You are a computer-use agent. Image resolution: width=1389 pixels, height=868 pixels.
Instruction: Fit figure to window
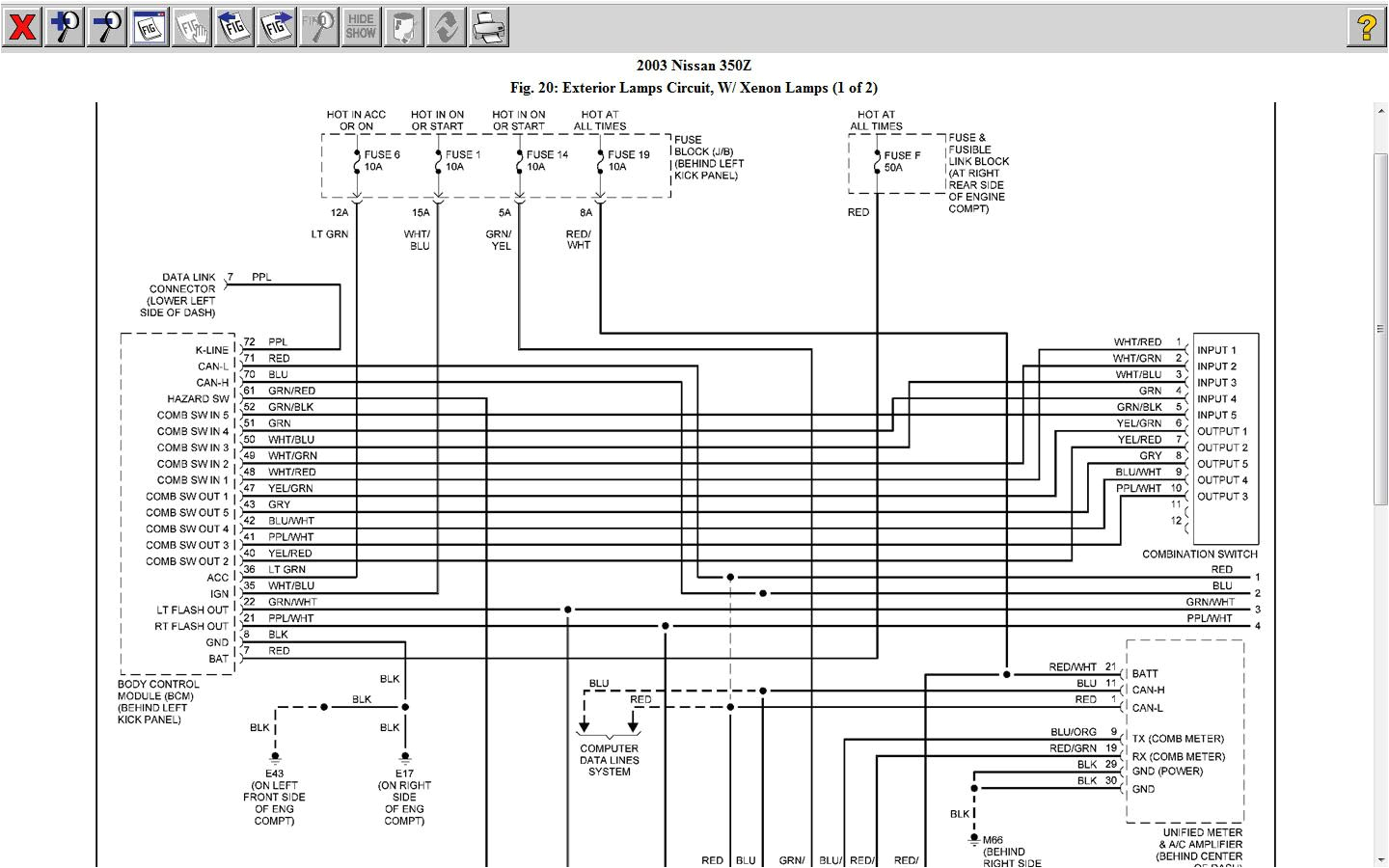[150, 27]
